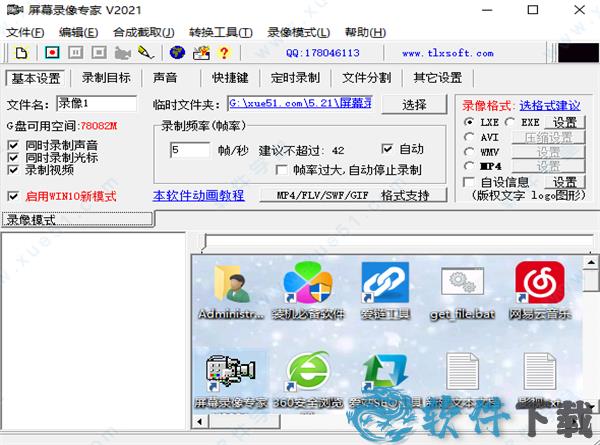Switch to the 文件分割 tab
Image resolution: width=600 pixels, height=445 pixels.
(366, 78)
